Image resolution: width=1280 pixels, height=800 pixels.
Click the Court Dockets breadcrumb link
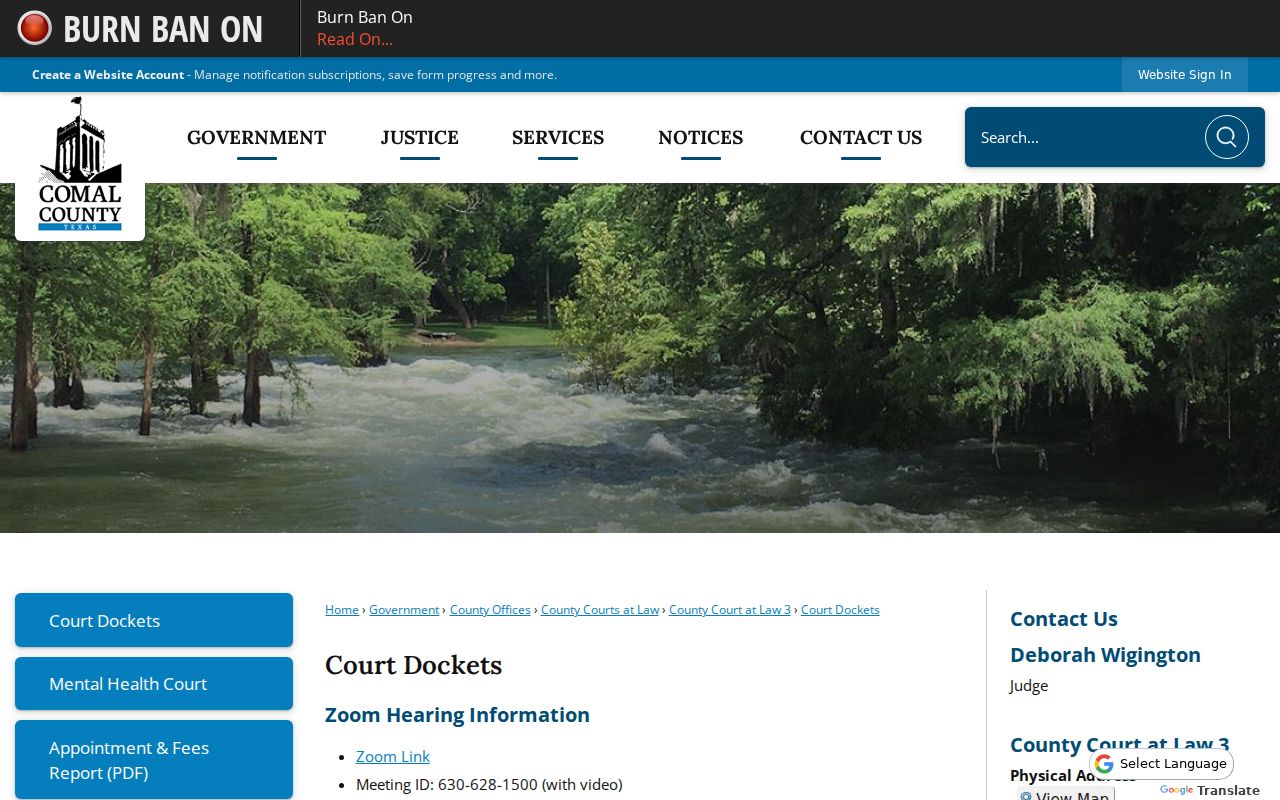pos(840,610)
